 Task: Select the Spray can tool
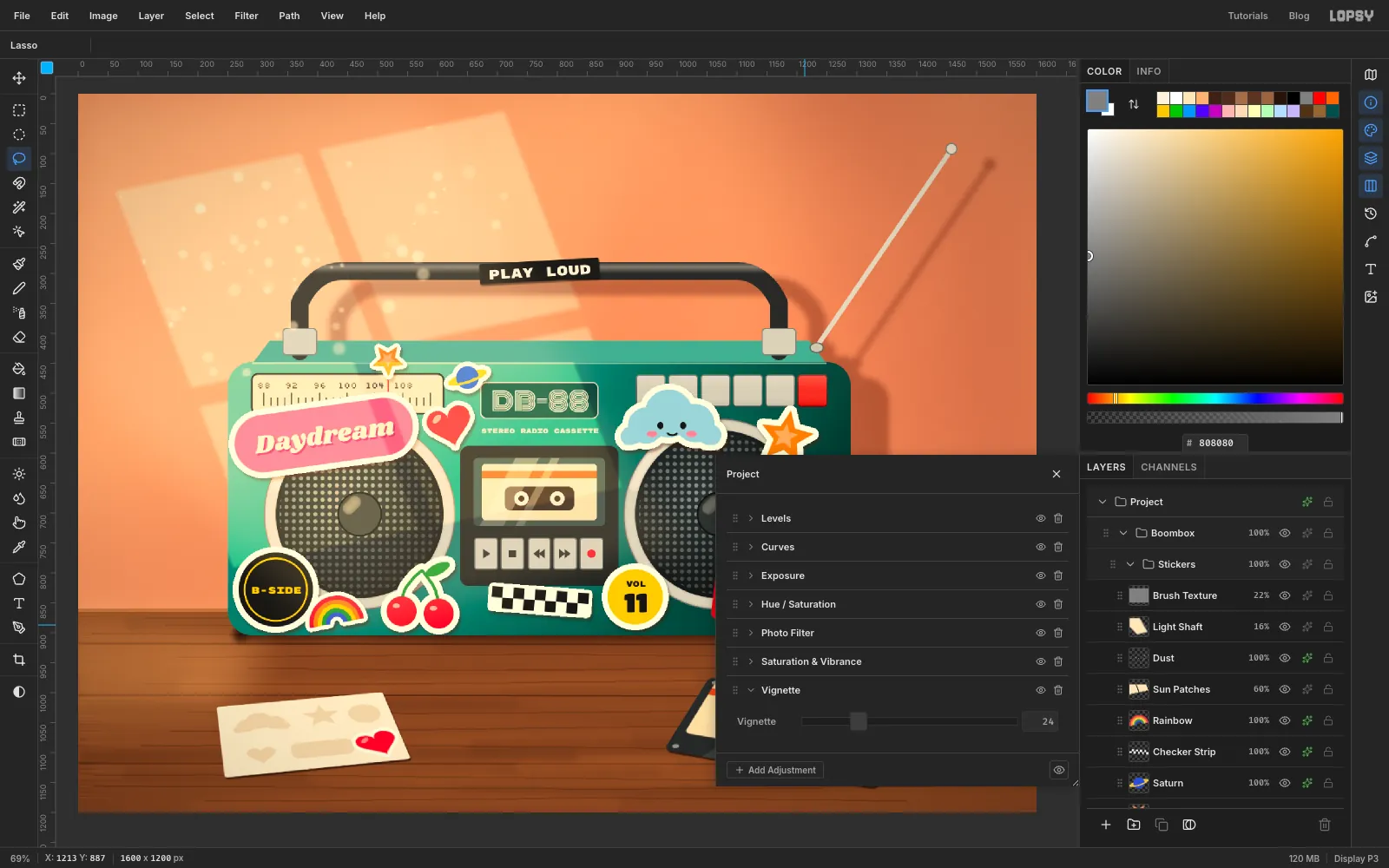(x=19, y=312)
